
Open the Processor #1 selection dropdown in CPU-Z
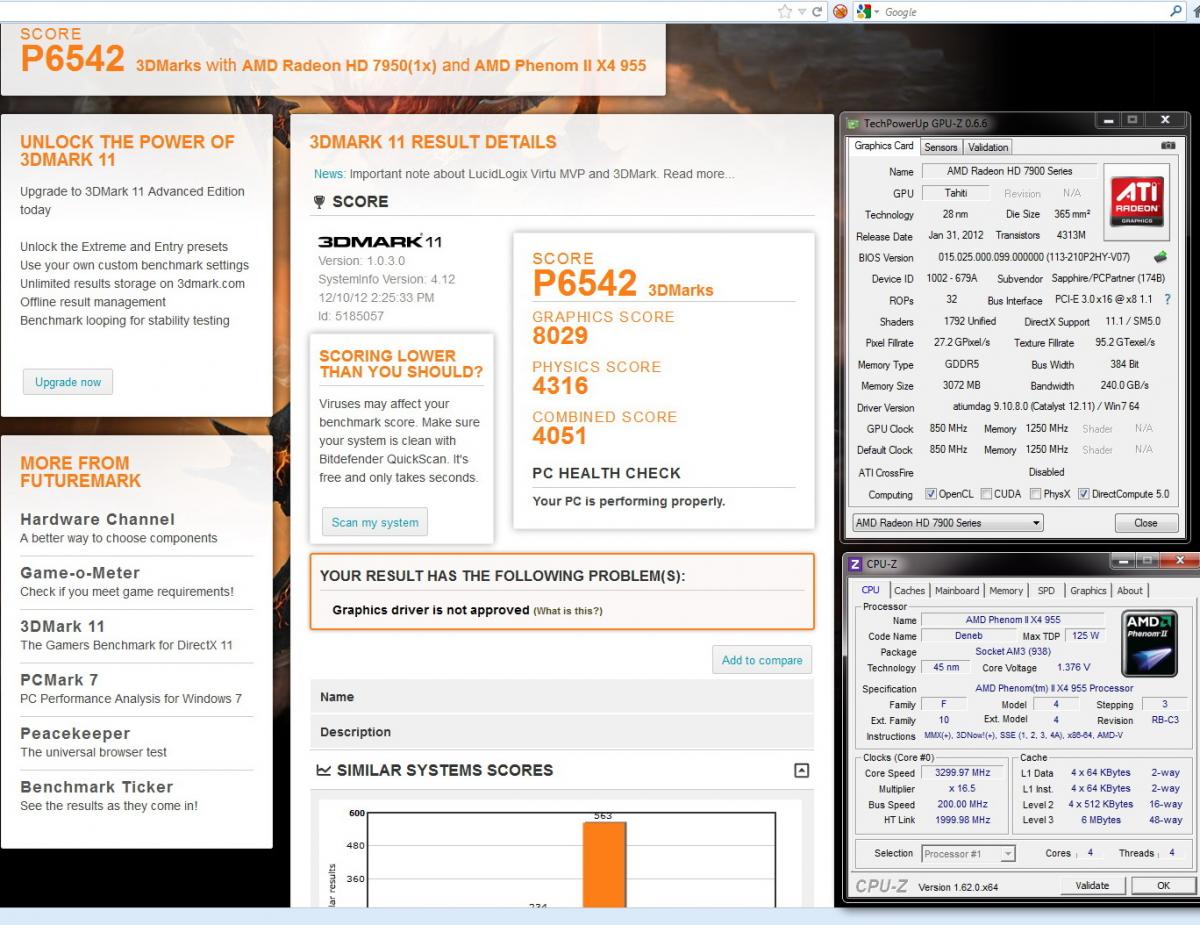pyautogui.click(x=967, y=854)
